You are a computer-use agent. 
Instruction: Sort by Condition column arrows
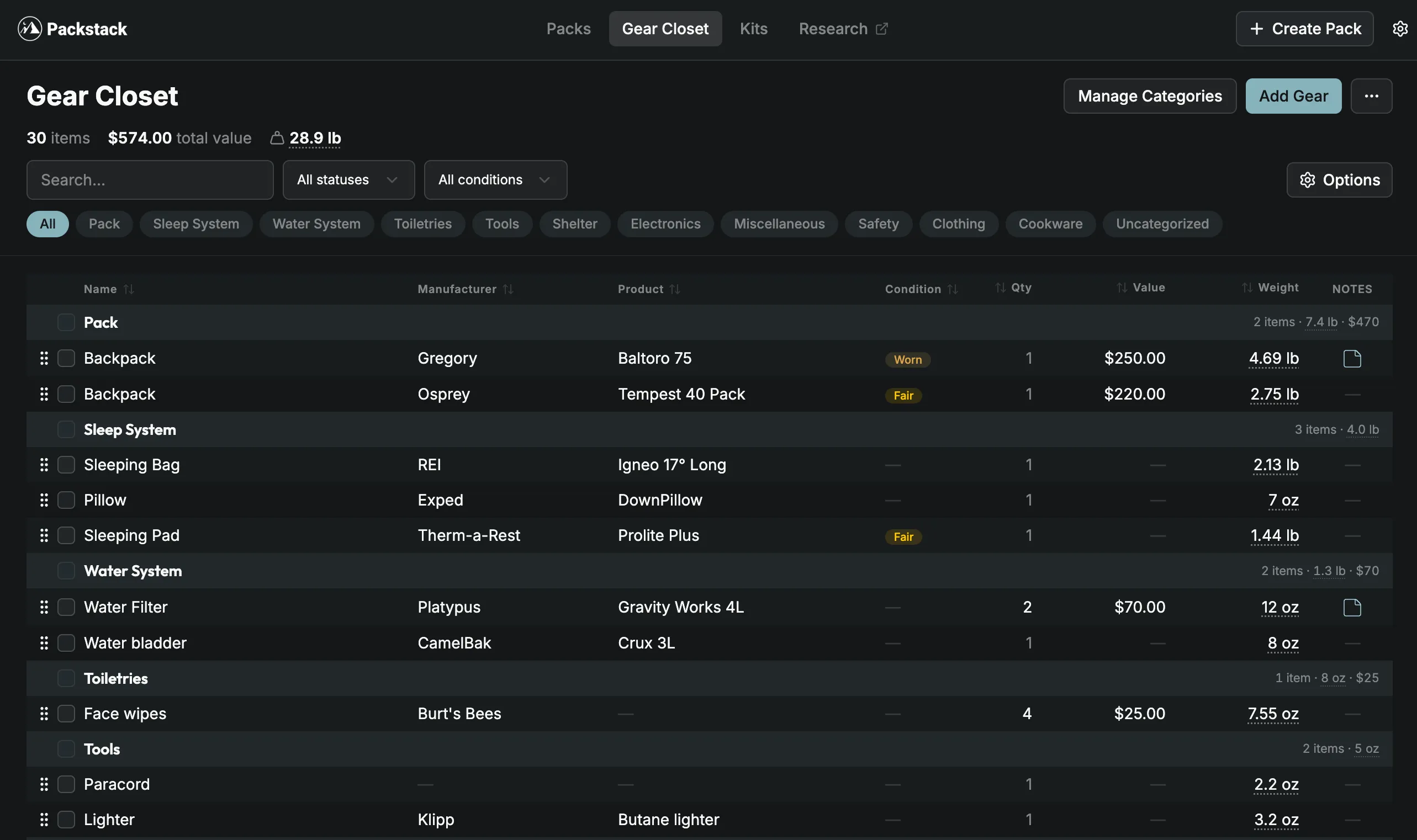[952, 289]
